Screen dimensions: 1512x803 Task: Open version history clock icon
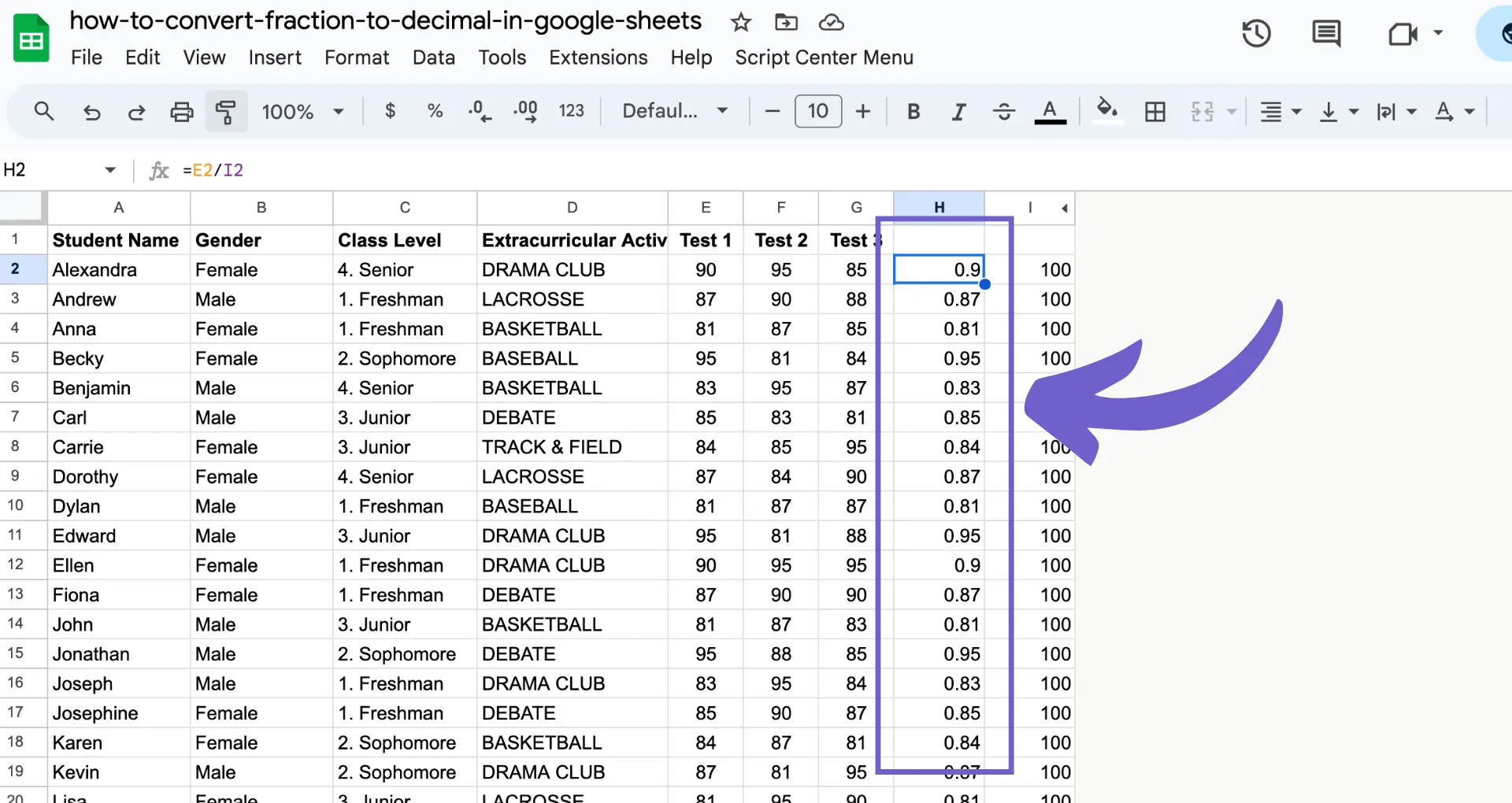pos(1256,34)
